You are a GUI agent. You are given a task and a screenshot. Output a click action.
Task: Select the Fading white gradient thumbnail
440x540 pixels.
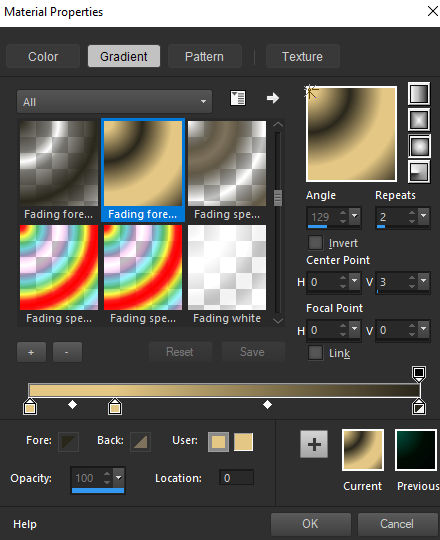click(x=227, y=275)
